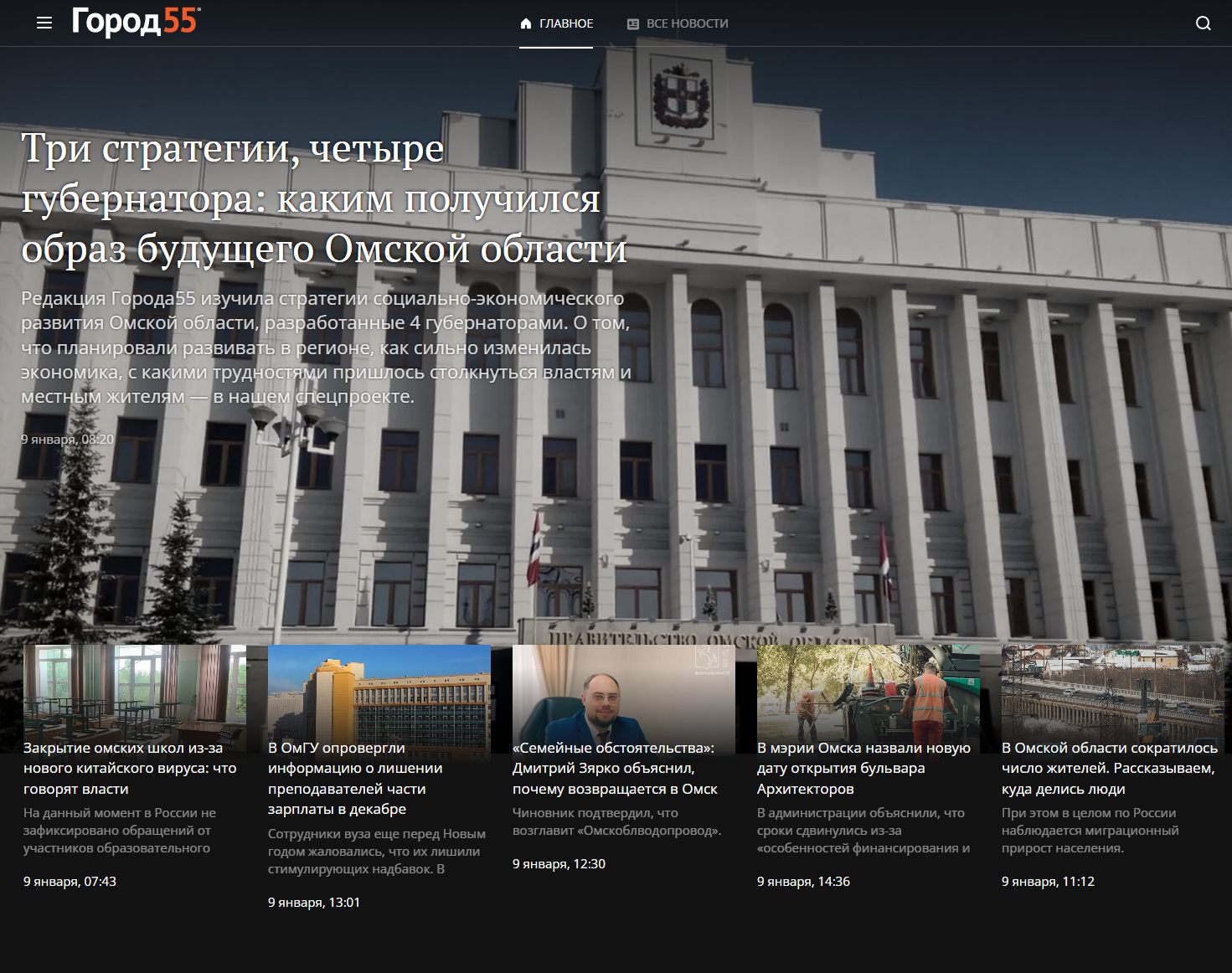Click the newspaper icon beside ВСЕ НОВОСТИ
Viewport: 1232px width, 973px height.
pos(633,23)
